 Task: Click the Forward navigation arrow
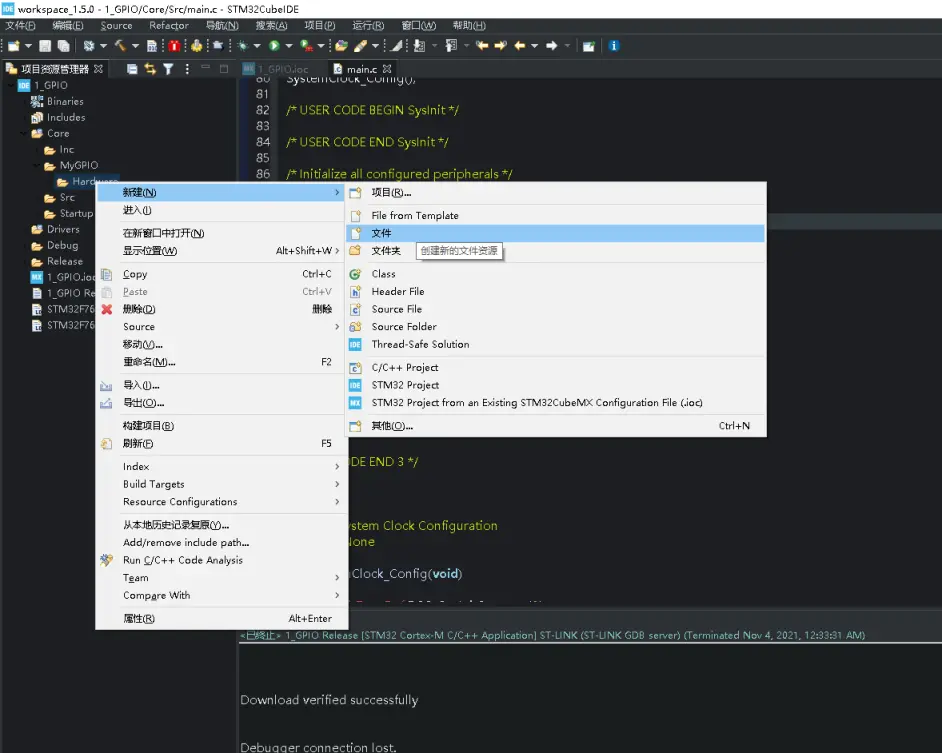[552, 46]
